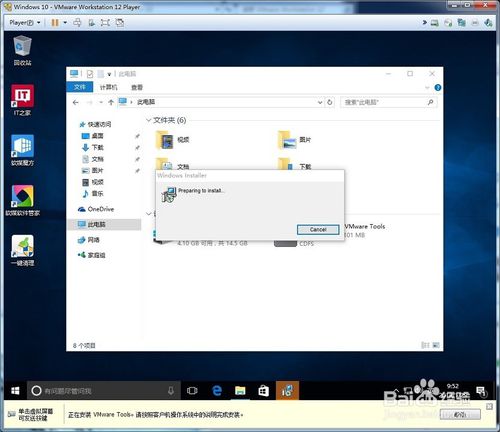Screen dimensions: 500x432
Task: Show hidden tray icons with the chevron
Action: pos(396,390)
